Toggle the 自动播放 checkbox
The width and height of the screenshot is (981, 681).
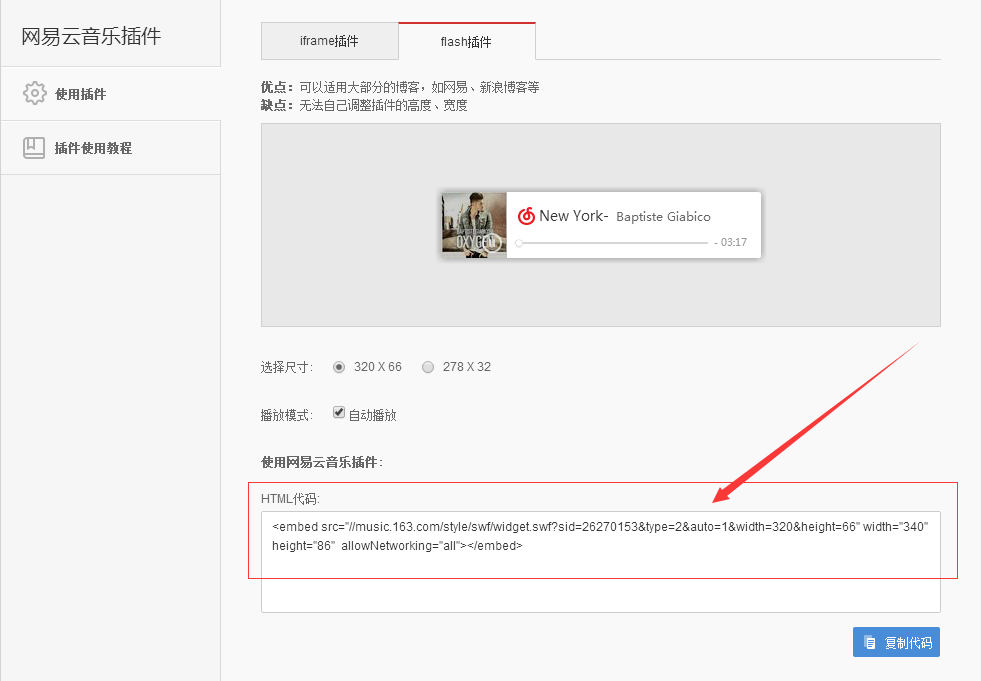[x=338, y=412]
